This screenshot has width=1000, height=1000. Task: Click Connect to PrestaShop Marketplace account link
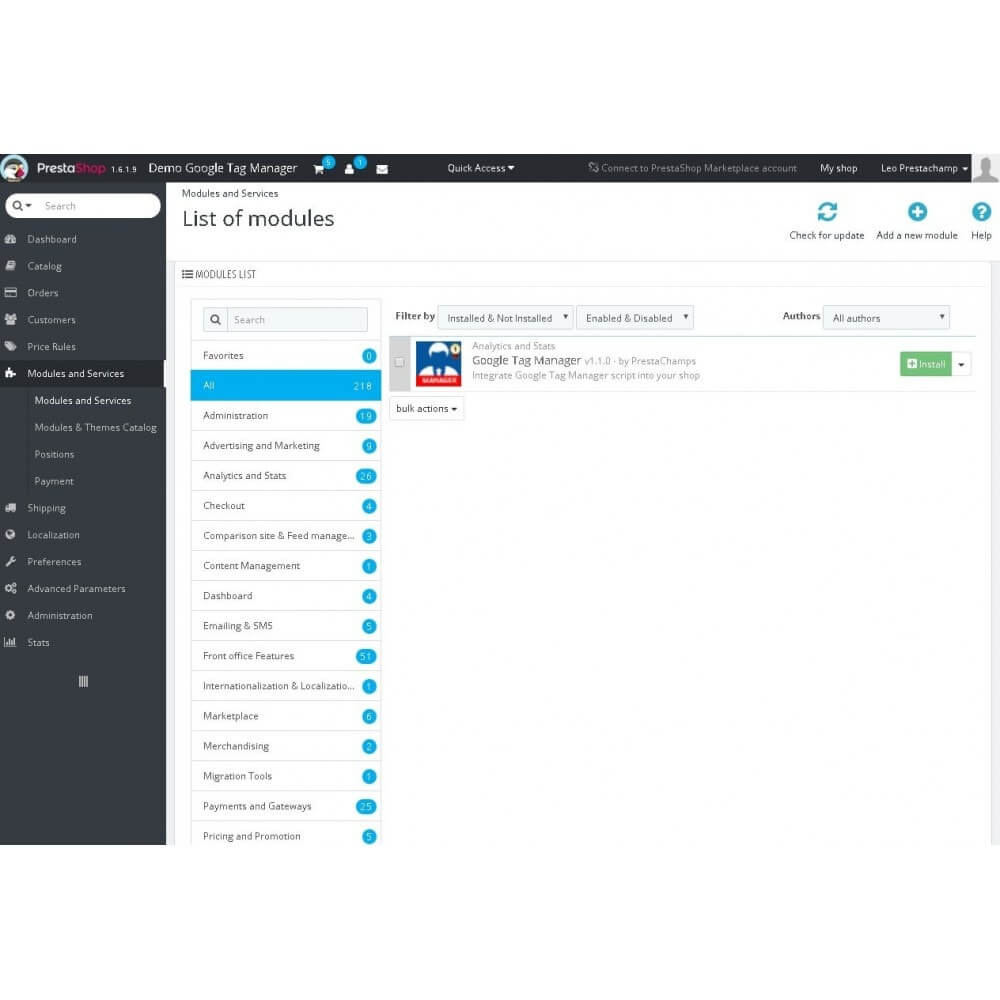[693, 168]
